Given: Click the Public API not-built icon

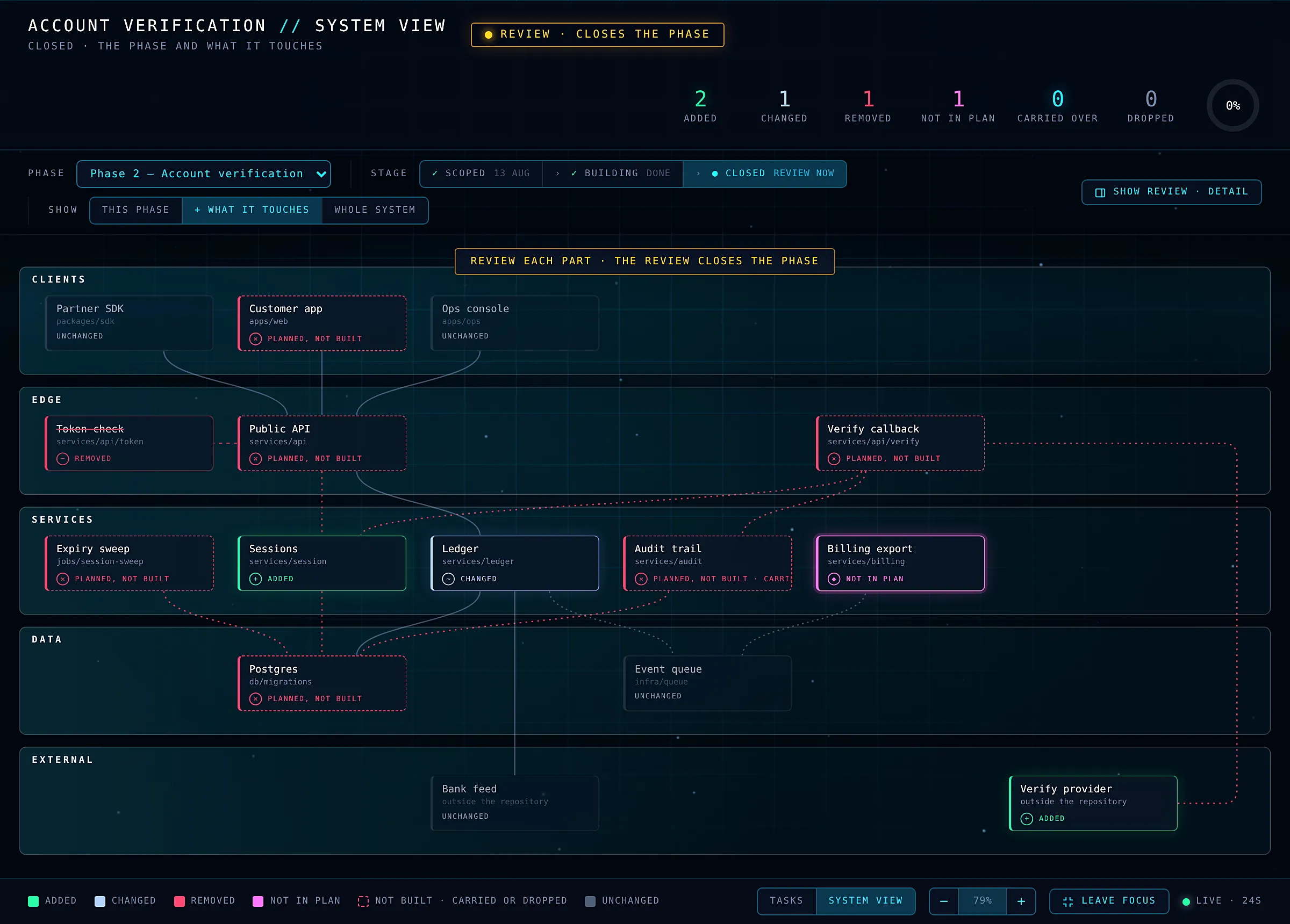Looking at the screenshot, I should 256,459.
